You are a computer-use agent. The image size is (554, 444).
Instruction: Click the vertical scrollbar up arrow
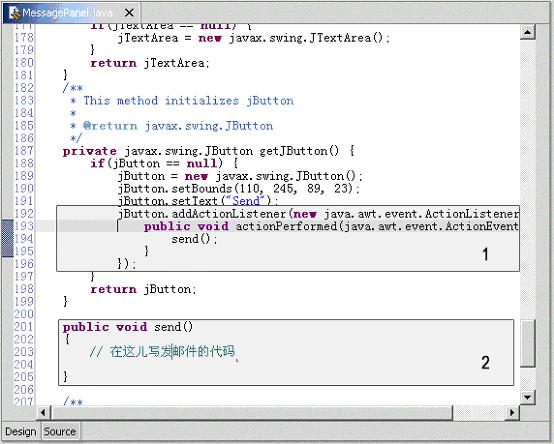click(528, 32)
